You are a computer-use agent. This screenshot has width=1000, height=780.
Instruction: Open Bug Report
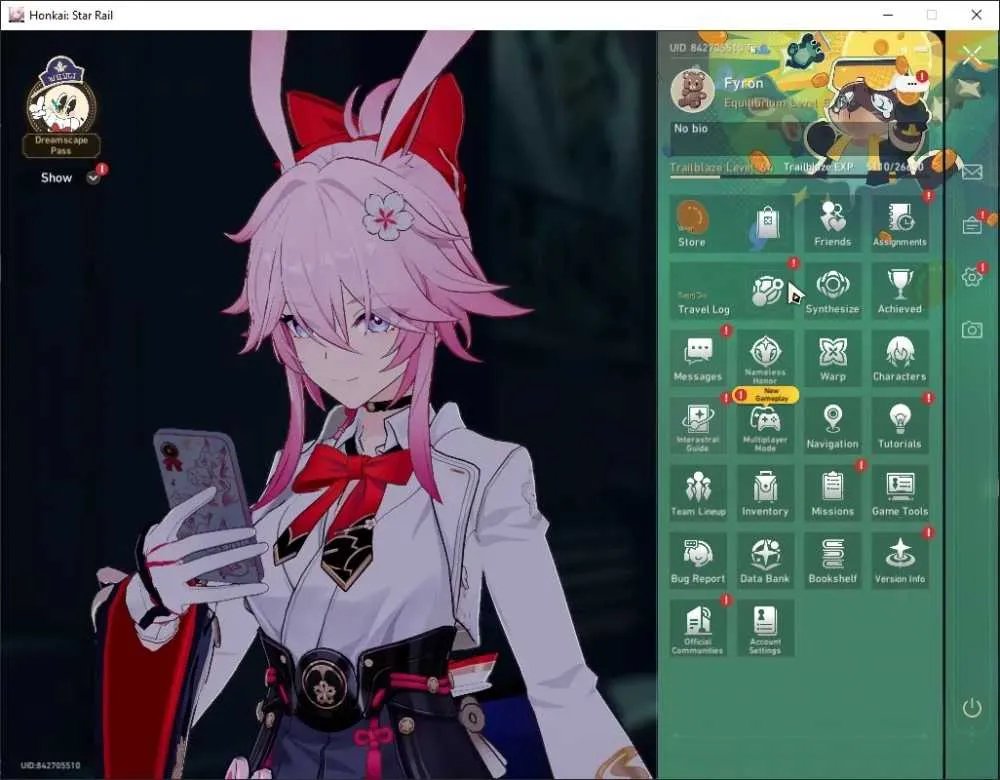[x=698, y=561]
